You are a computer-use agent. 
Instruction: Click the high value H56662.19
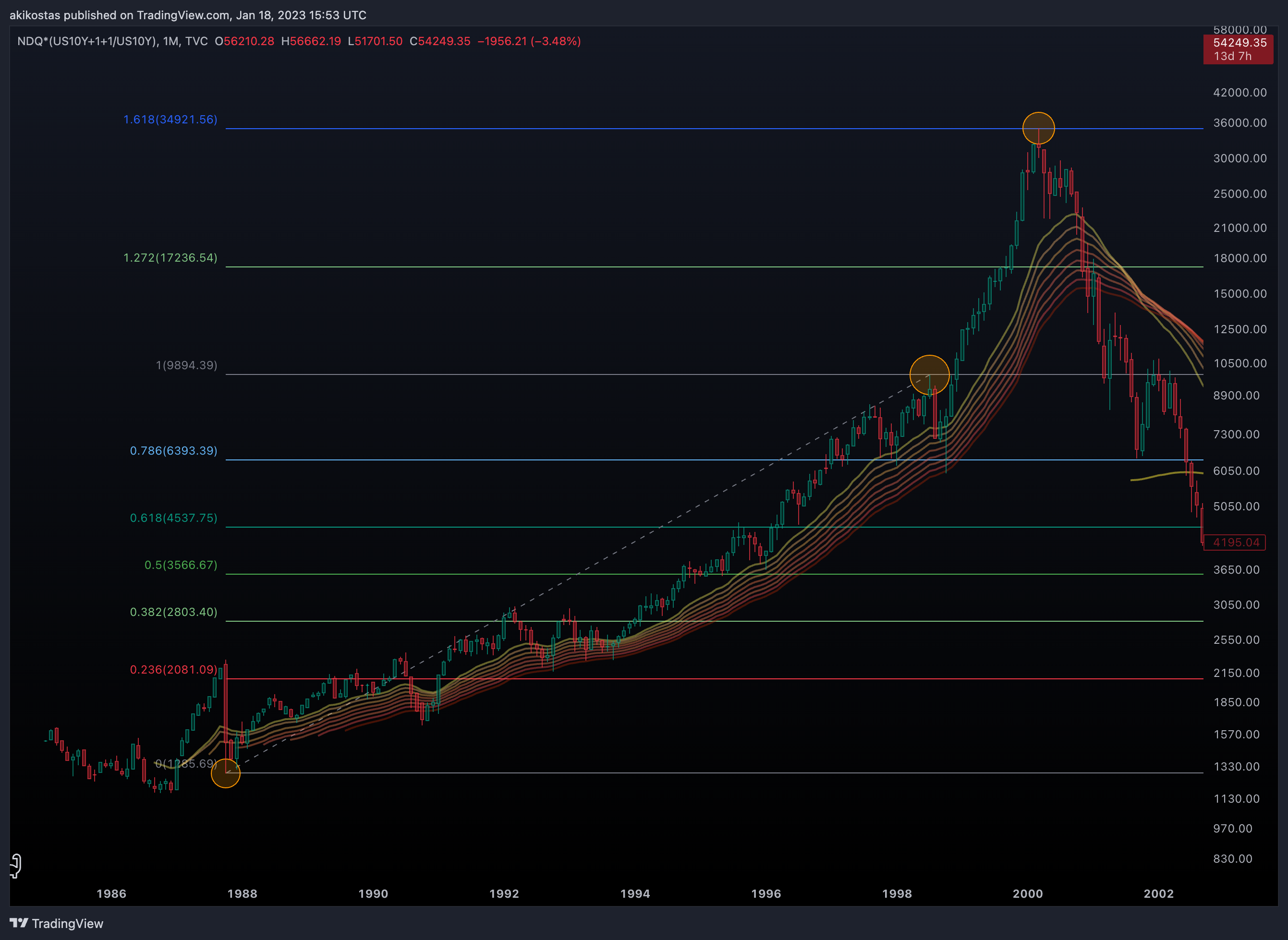(x=311, y=41)
